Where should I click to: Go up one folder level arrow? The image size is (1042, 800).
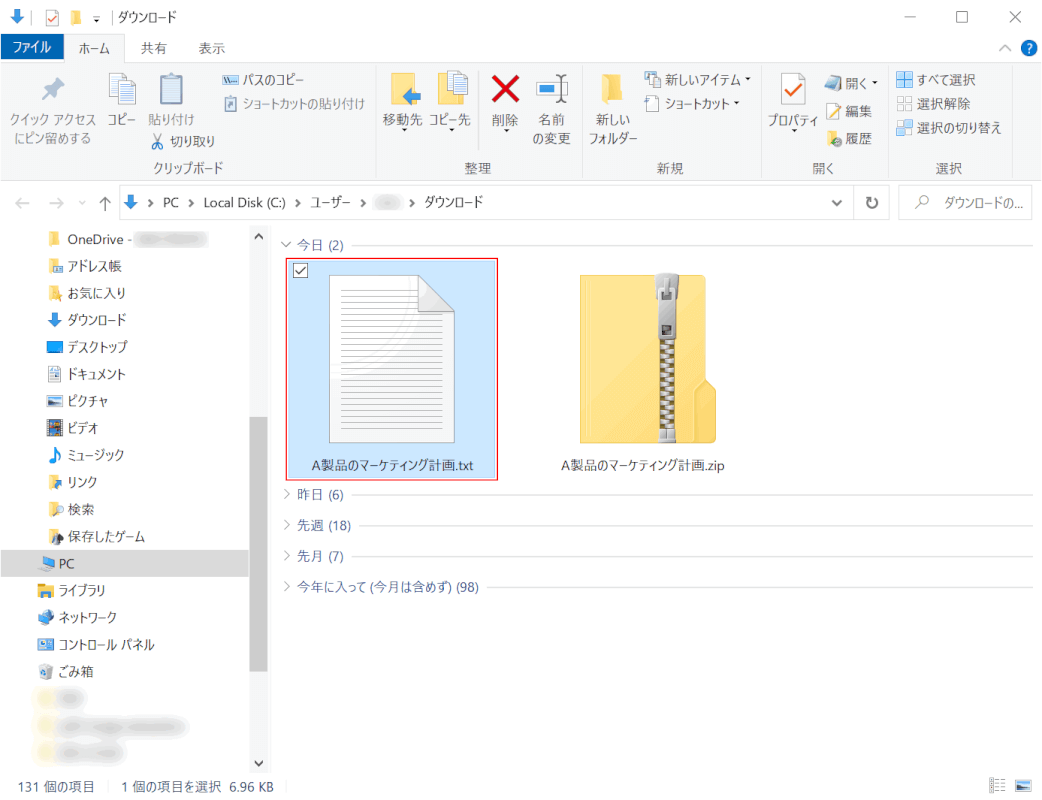pos(105,203)
